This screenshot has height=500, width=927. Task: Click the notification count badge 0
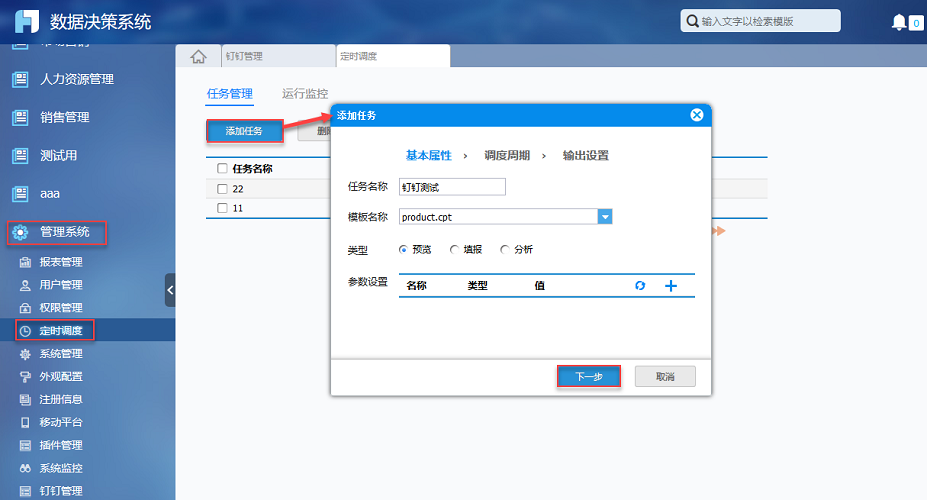[x=916, y=23]
